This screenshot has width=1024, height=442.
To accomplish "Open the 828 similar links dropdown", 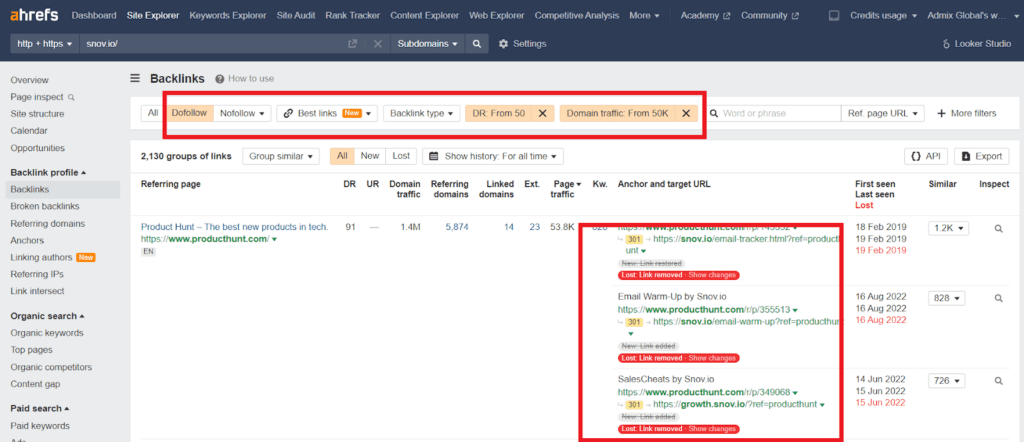I will (x=948, y=298).
